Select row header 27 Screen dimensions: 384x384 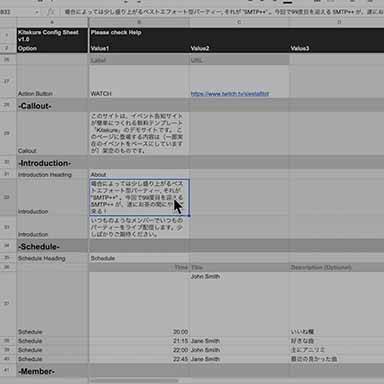coord(8,82)
